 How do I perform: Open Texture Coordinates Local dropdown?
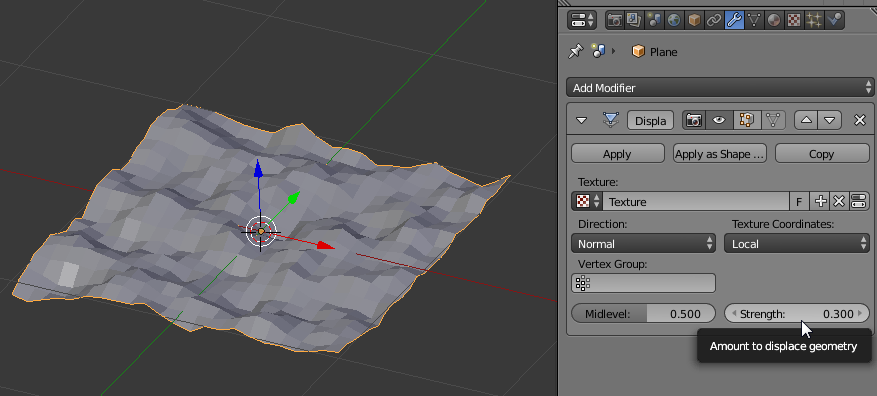(x=797, y=243)
